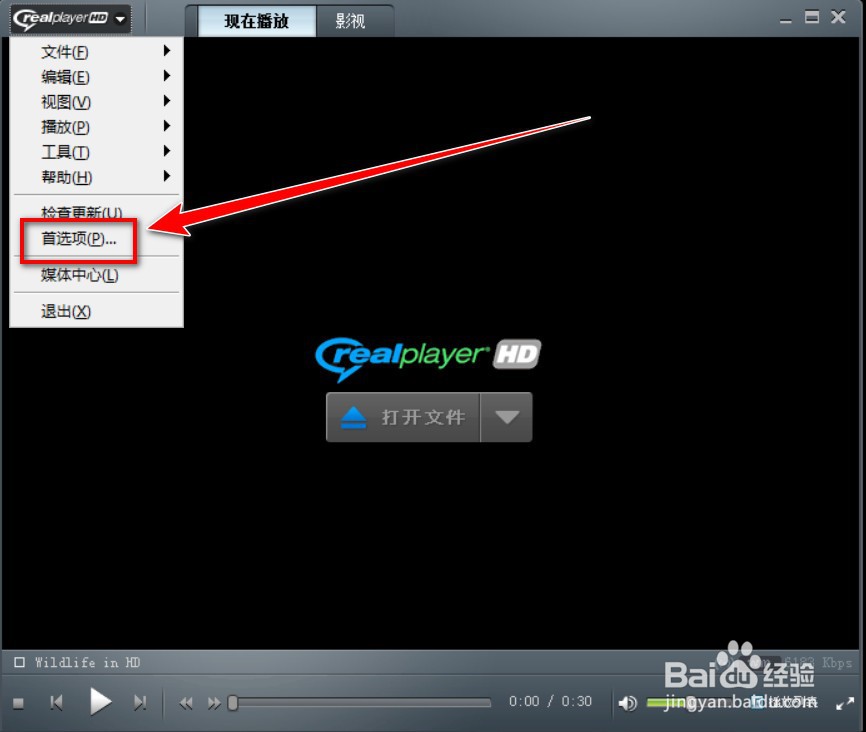Open the 播放(P) submenu
The width and height of the screenshot is (866, 732).
[x=97, y=127]
